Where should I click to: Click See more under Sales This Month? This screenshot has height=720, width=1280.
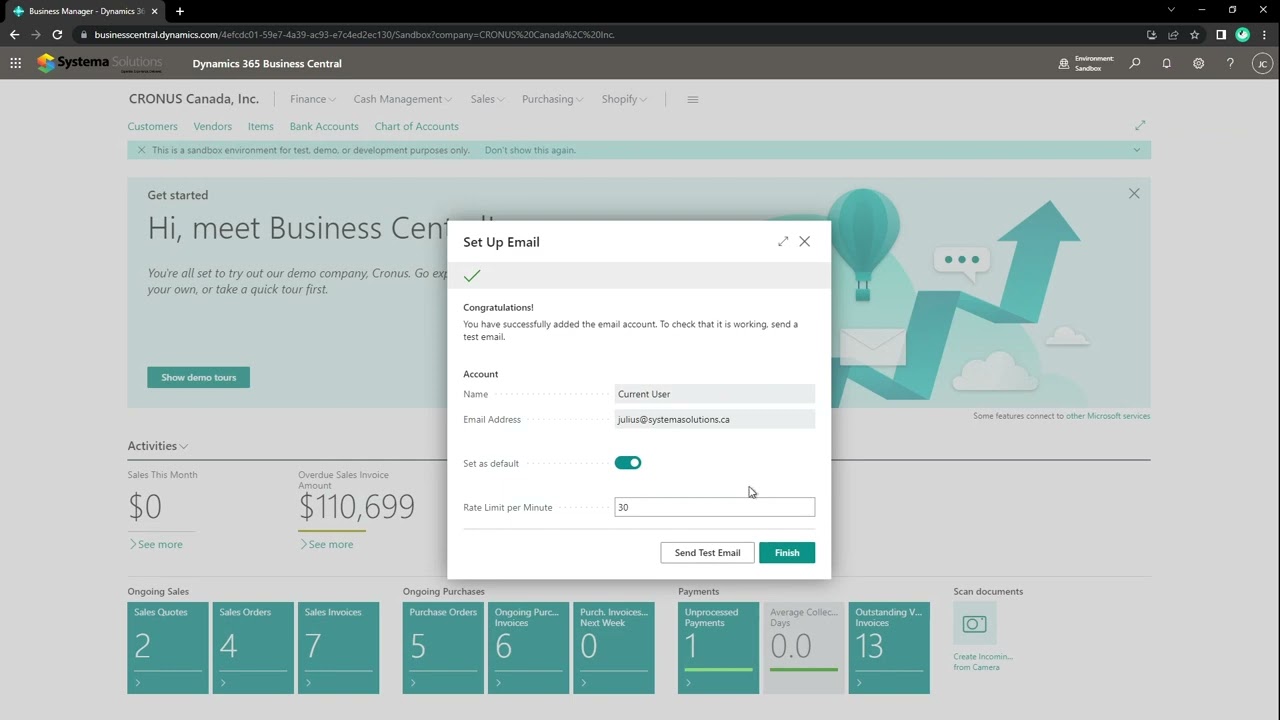point(155,544)
